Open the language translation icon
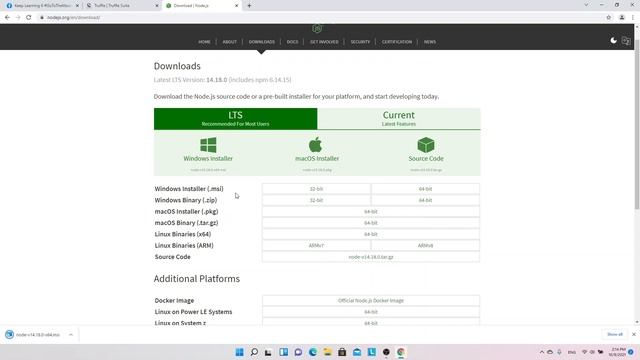 tap(626, 40)
